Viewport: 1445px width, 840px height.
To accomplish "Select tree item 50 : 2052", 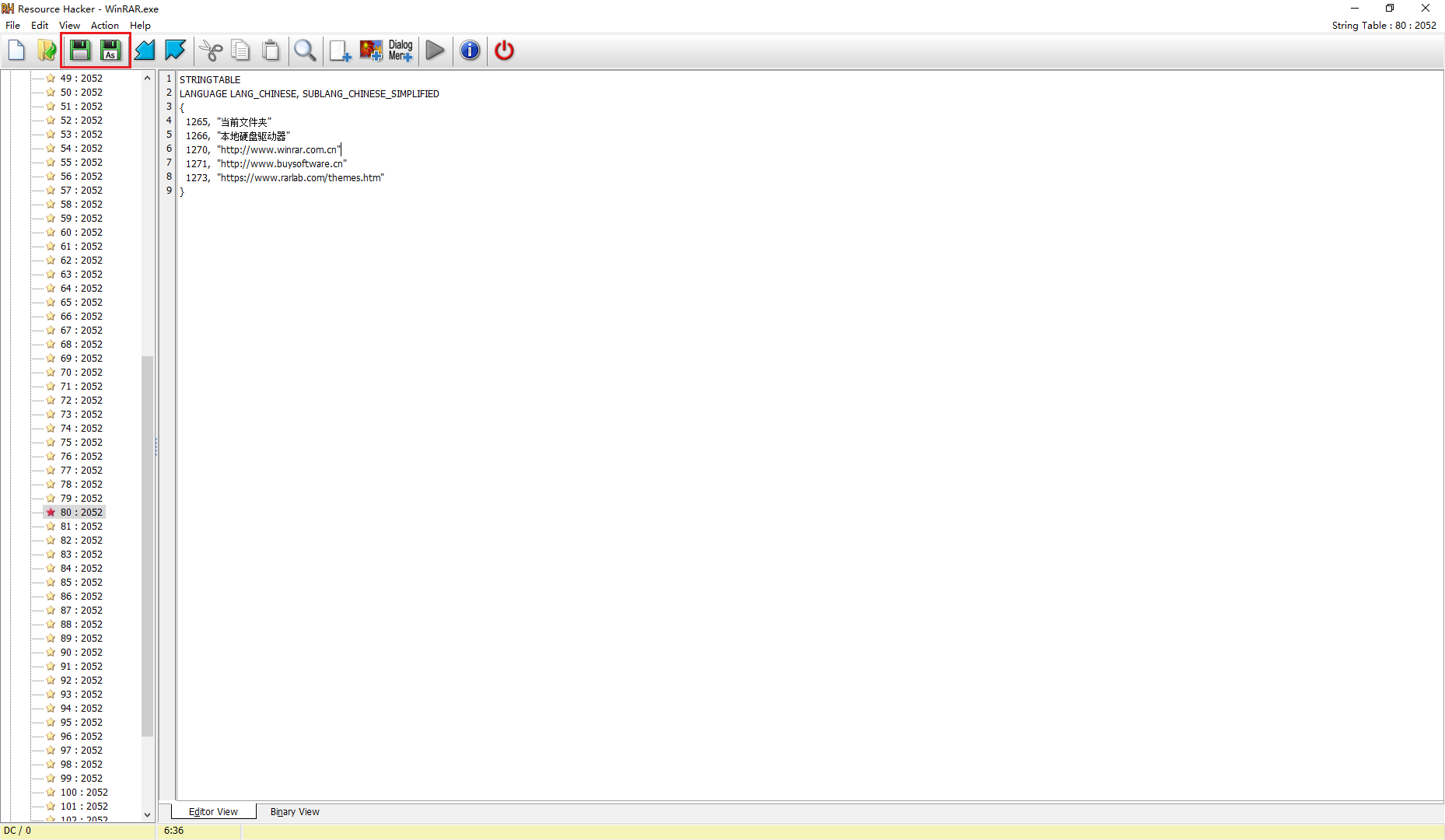I will pyautogui.click(x=82, y=92).
